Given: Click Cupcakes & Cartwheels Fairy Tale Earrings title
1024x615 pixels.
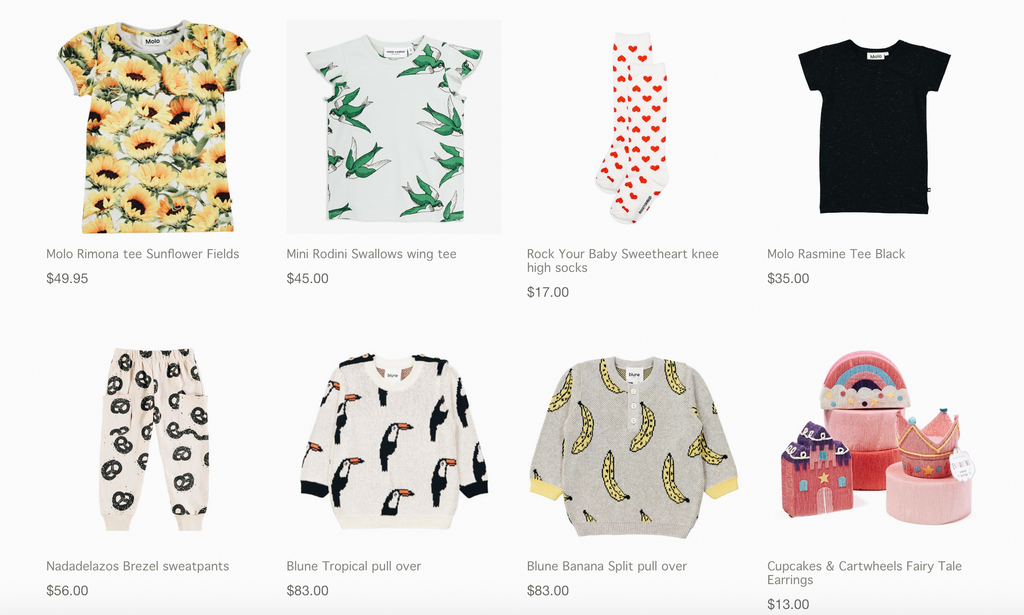Looking at the screenshot, I should [x=864, y=573].
